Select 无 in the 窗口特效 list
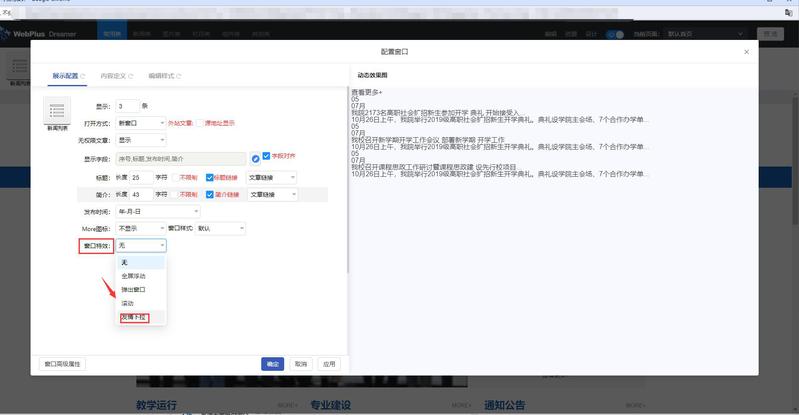Image resolution: width=799 pixels, height=415 pixels. (141, 262)
